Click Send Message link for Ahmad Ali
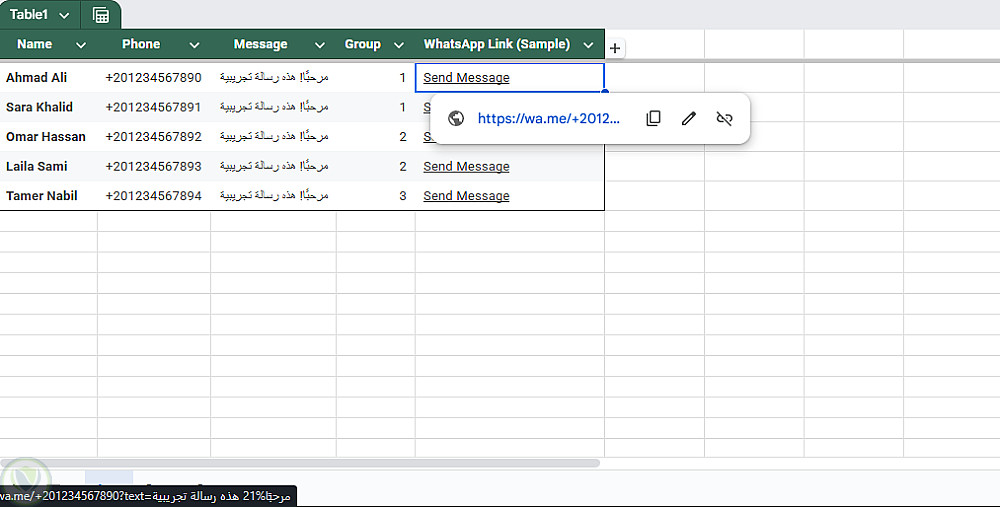1000x507 pixels. click(466, 78)
